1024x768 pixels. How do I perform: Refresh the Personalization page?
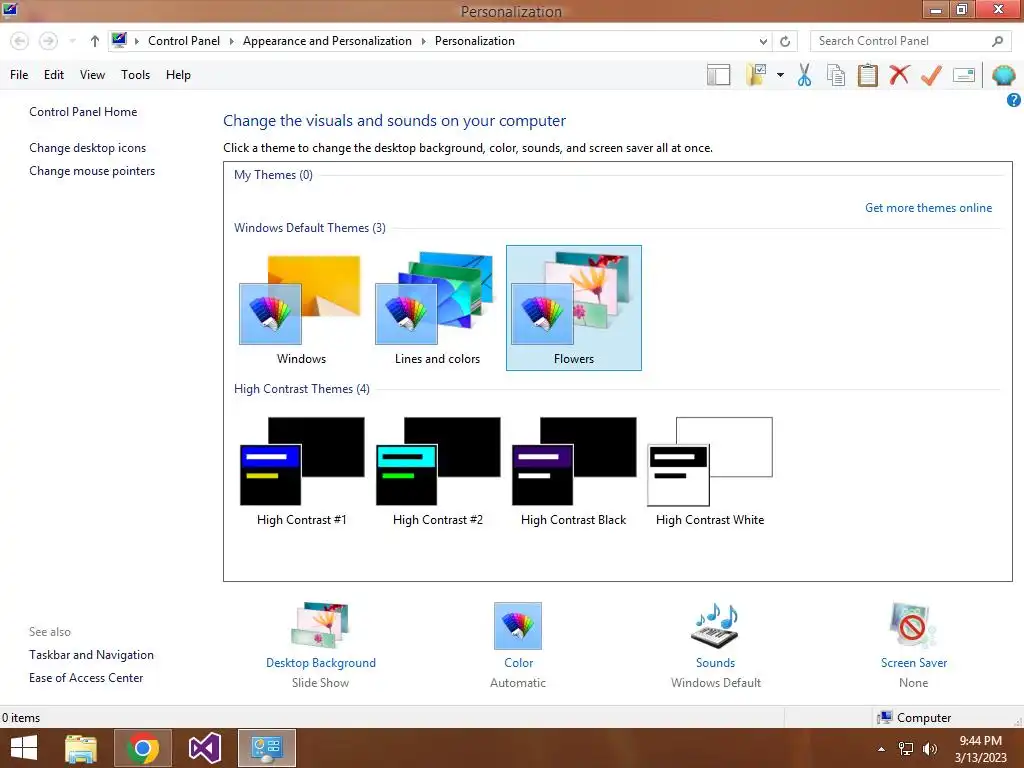tap(785, 41)
